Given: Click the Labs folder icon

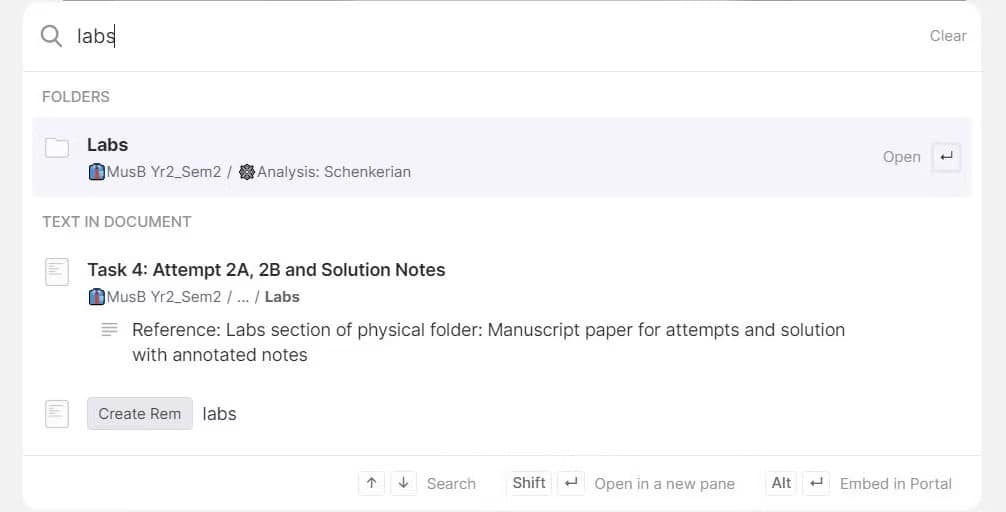Looking at the screenshot, I should coord(57,148).
